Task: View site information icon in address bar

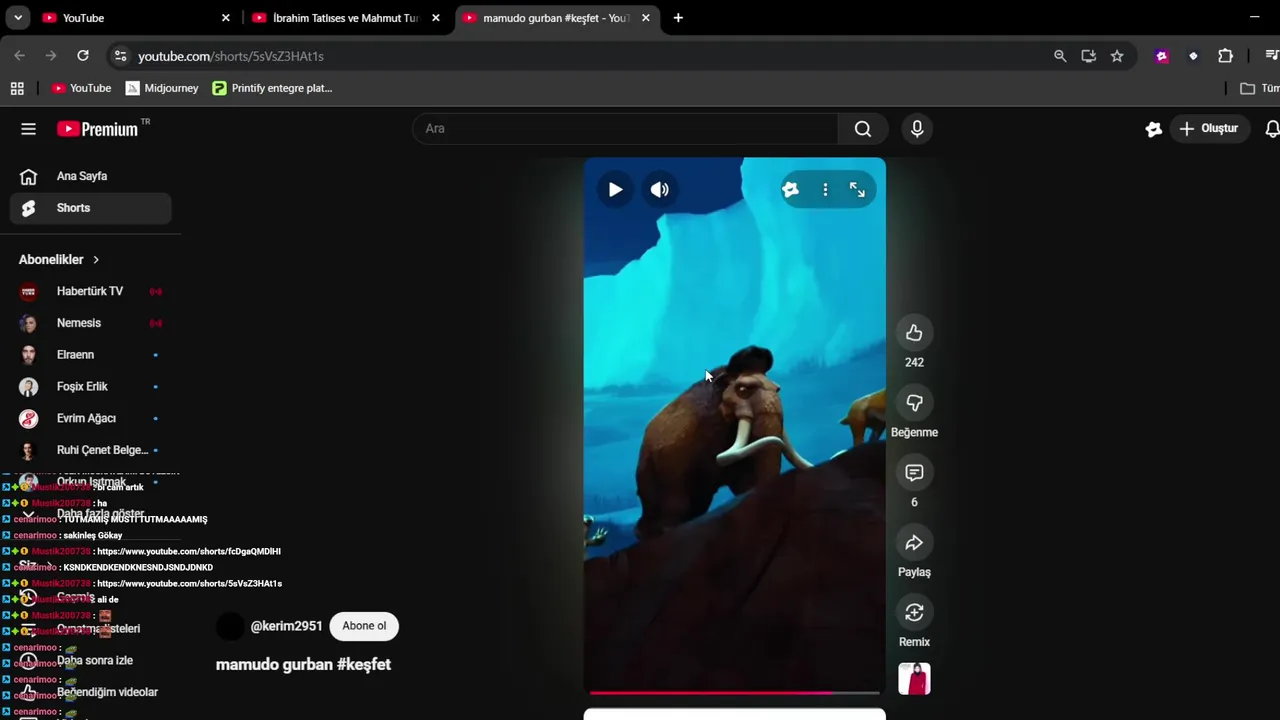Action: pos(120,56)
